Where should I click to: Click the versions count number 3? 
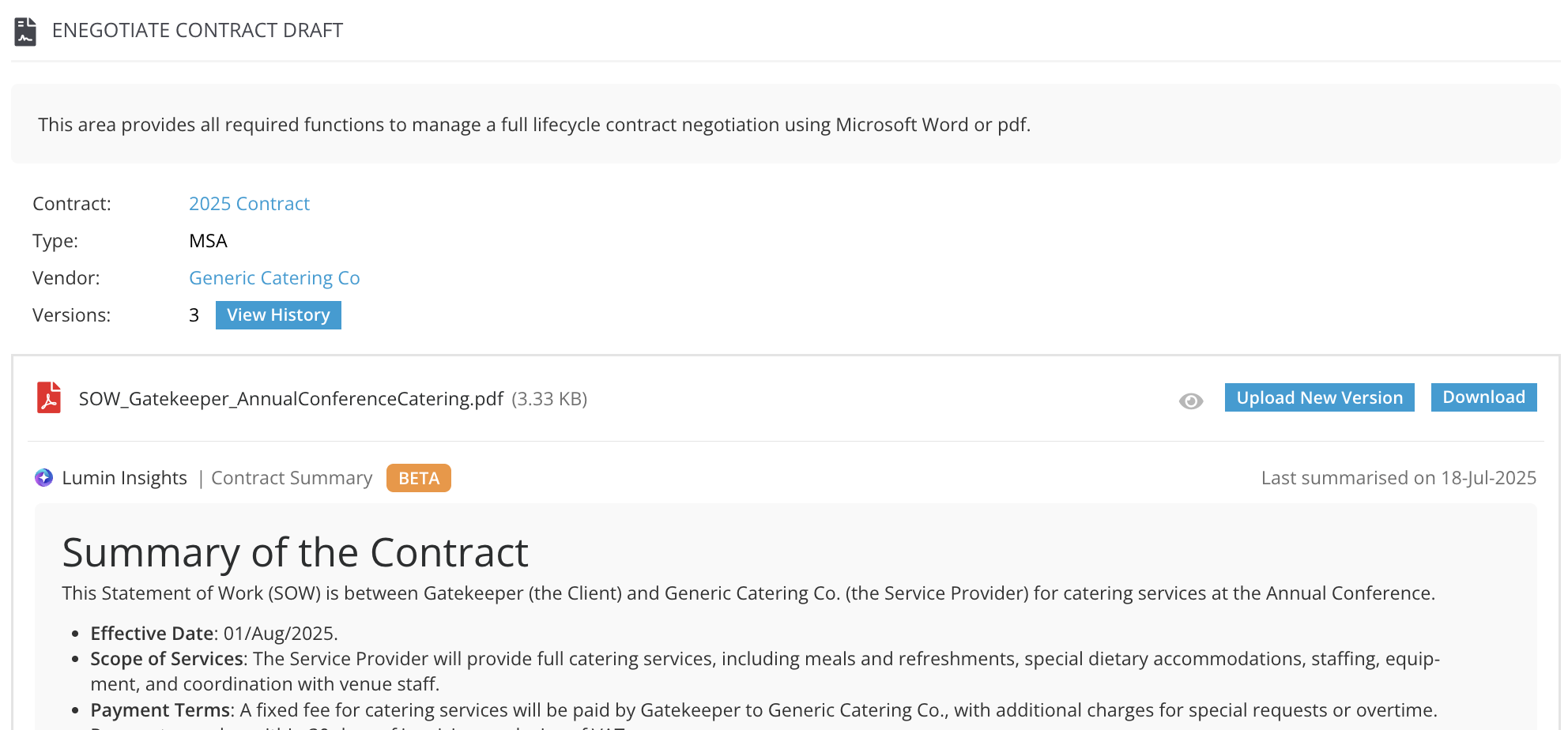coord(194,315)
